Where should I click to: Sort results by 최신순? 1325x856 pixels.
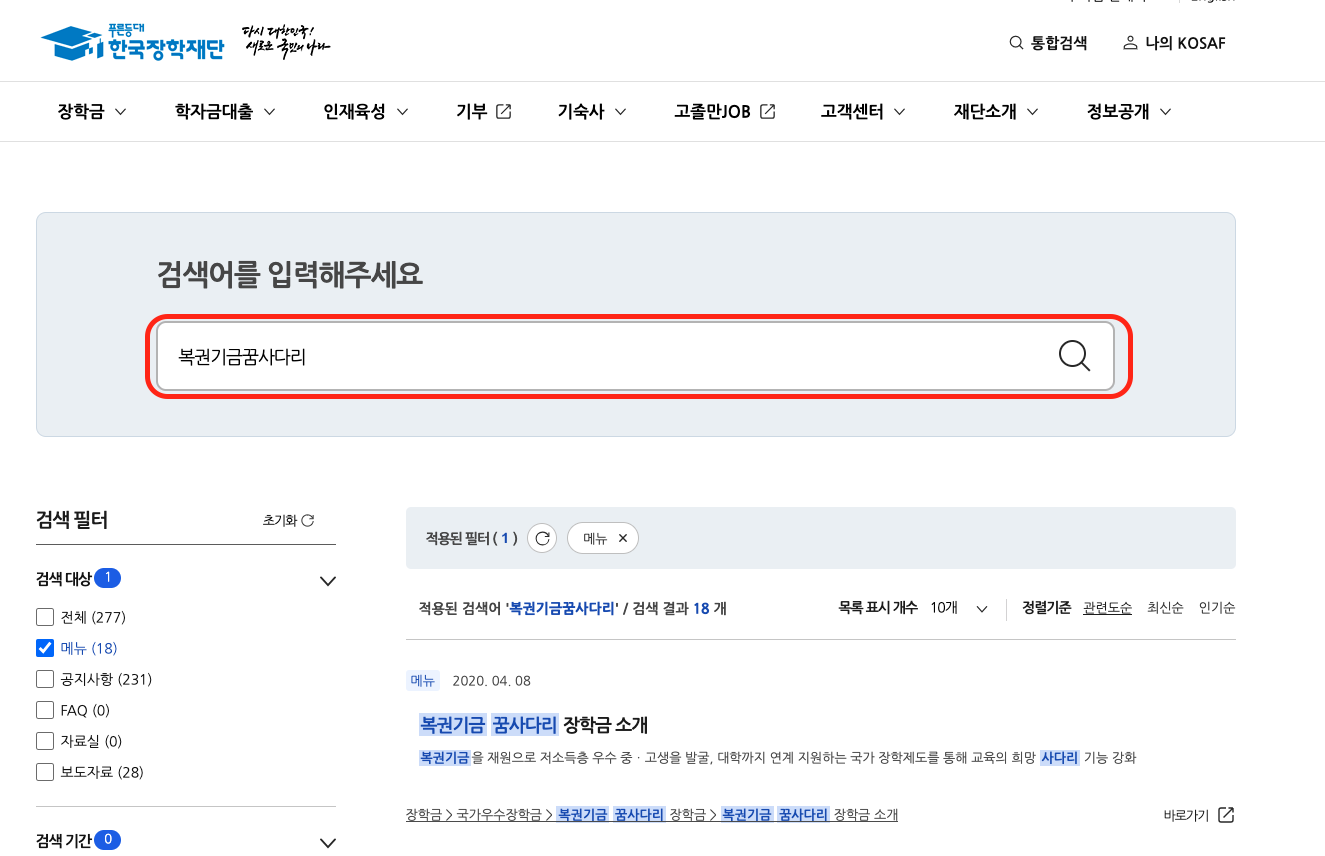(1165, 608)
